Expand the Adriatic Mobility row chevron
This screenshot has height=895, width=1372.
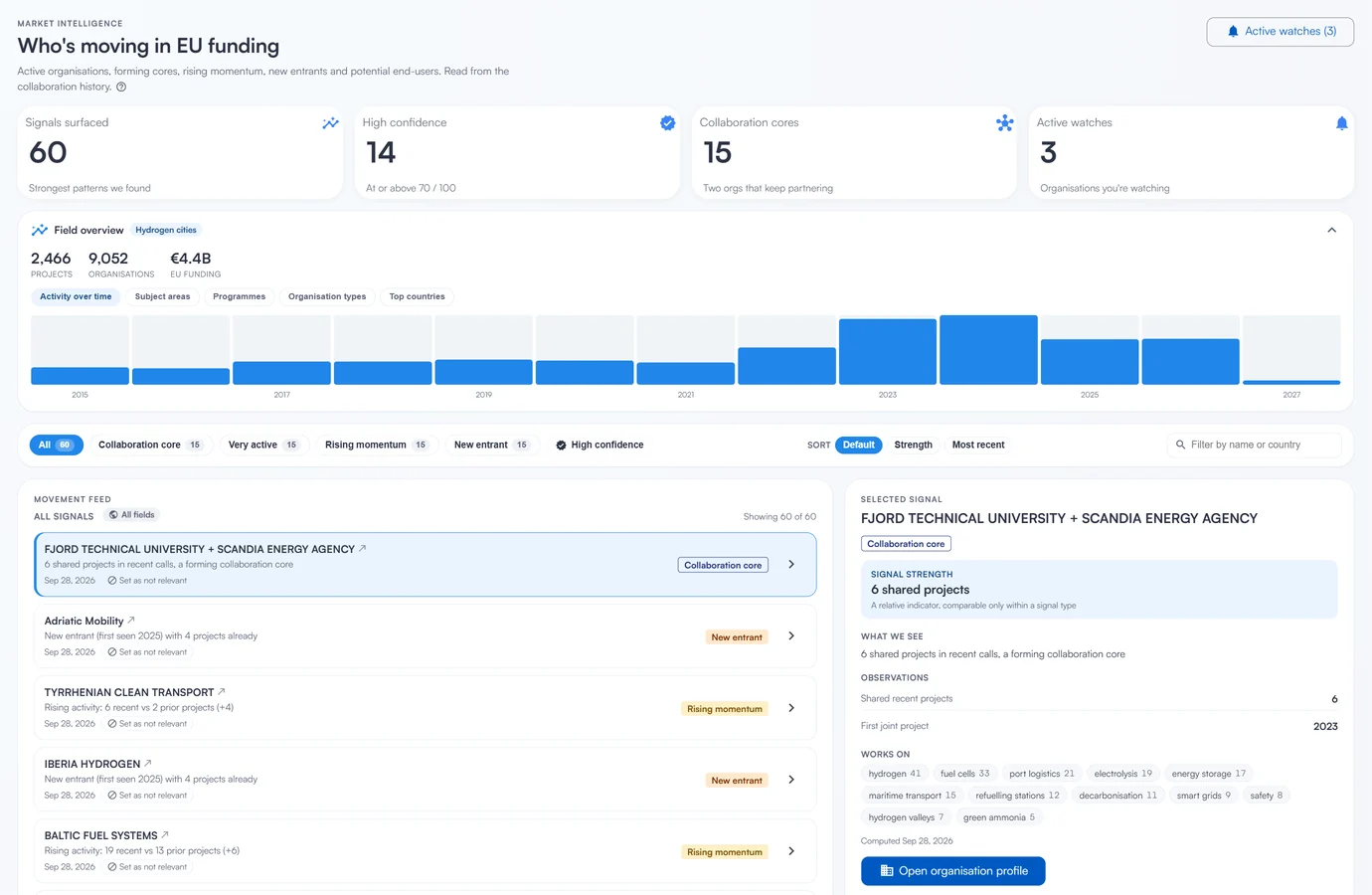click(x=791, y=635)
